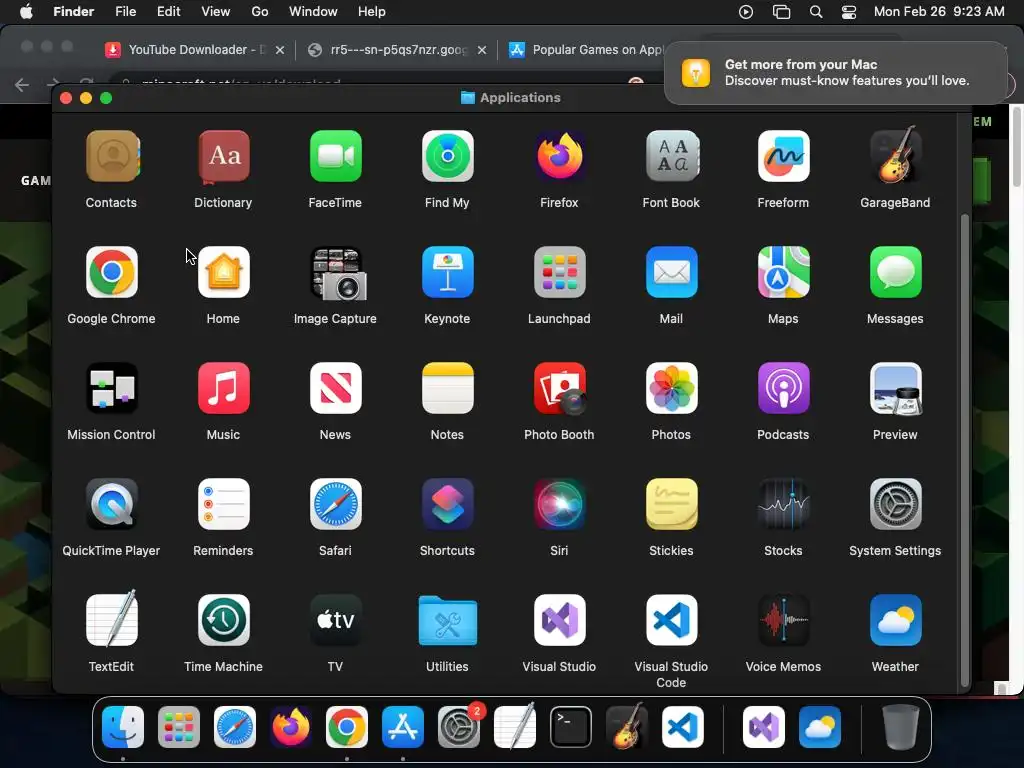Launch the Freeform app icon
The image size is (1024, 768).
coord(783,157)
